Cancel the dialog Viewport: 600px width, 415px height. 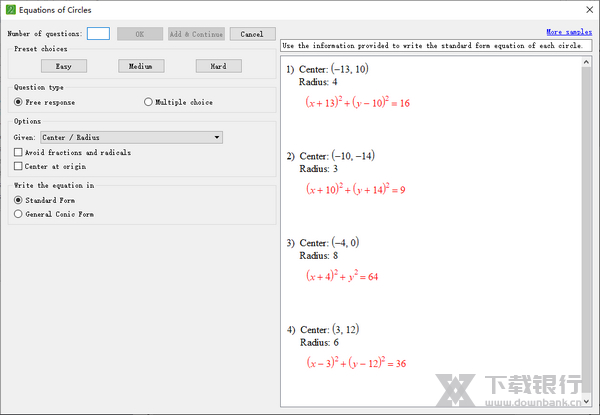tap(252, 33)
